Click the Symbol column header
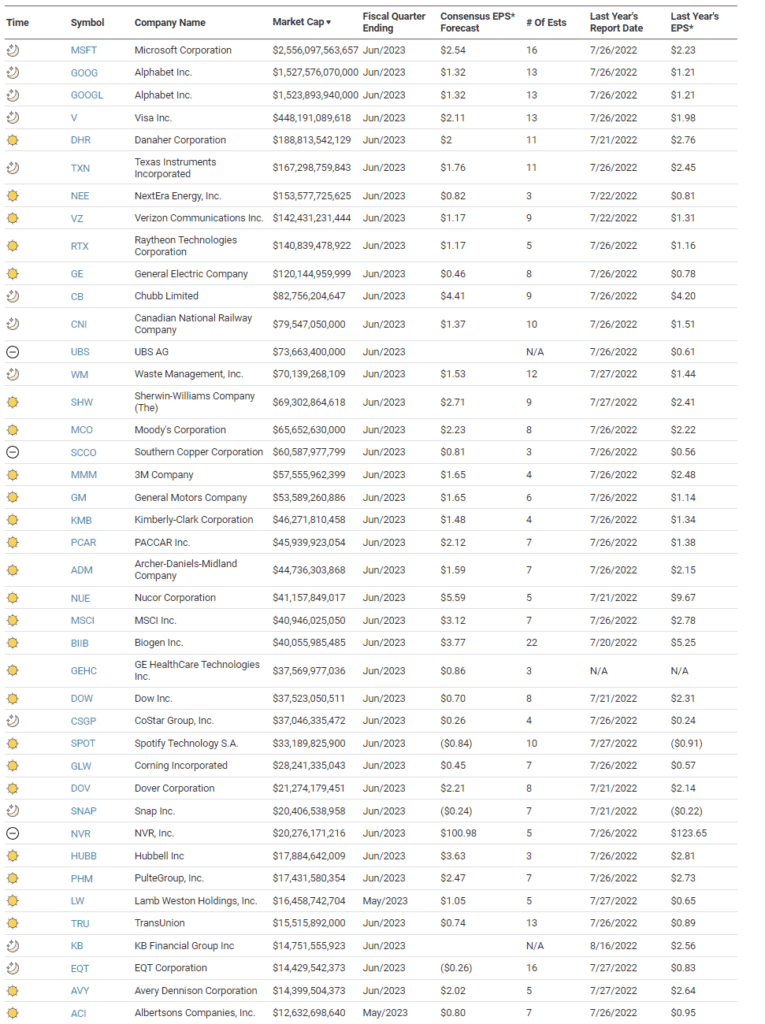The height and width of the screenshot is (1024, 765). (88, 22)
